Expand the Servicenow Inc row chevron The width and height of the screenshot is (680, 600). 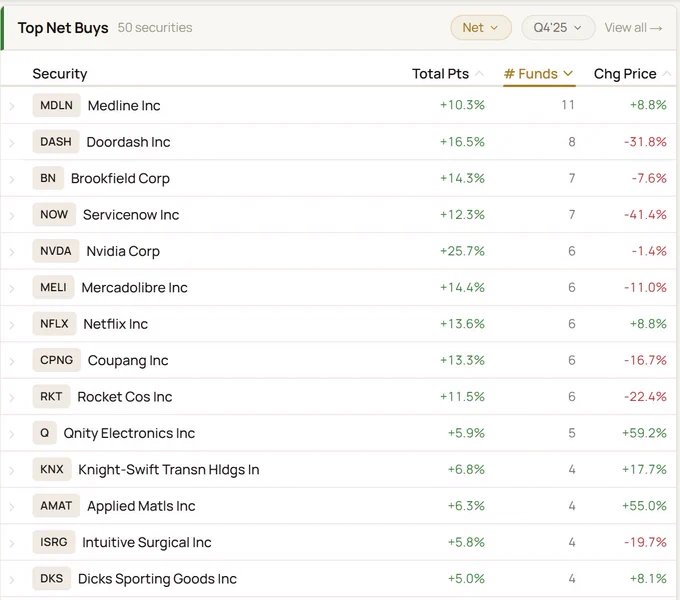[x=12, y=215]
